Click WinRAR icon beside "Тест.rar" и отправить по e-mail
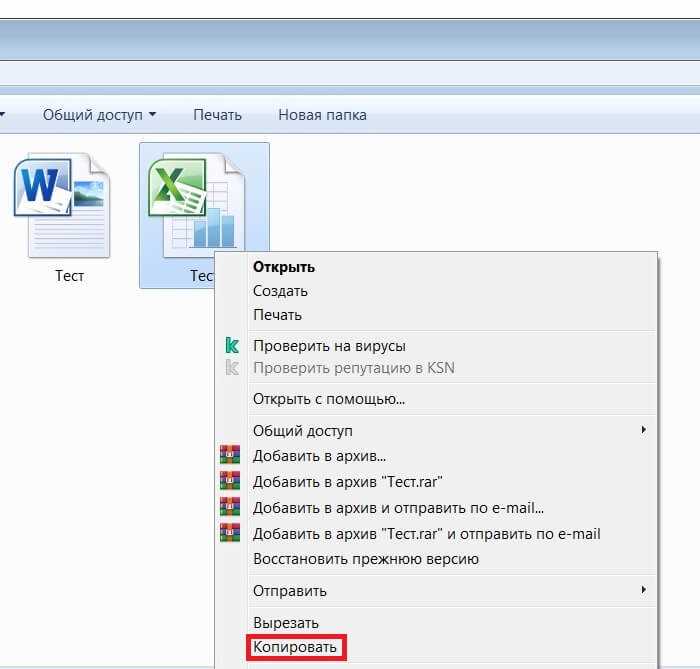The height and width of the screenshot is (669, 700). click(x=230, y=533)
